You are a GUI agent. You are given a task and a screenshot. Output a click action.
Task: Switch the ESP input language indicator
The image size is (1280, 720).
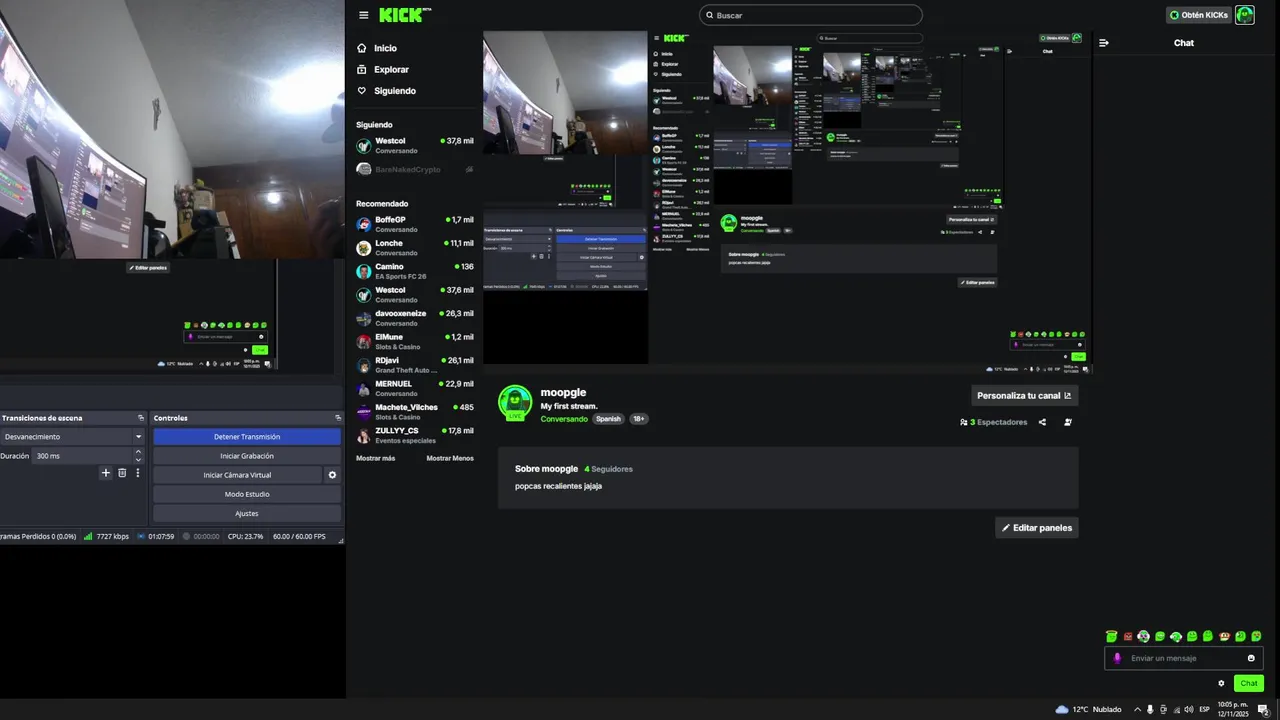point(1204,709)
